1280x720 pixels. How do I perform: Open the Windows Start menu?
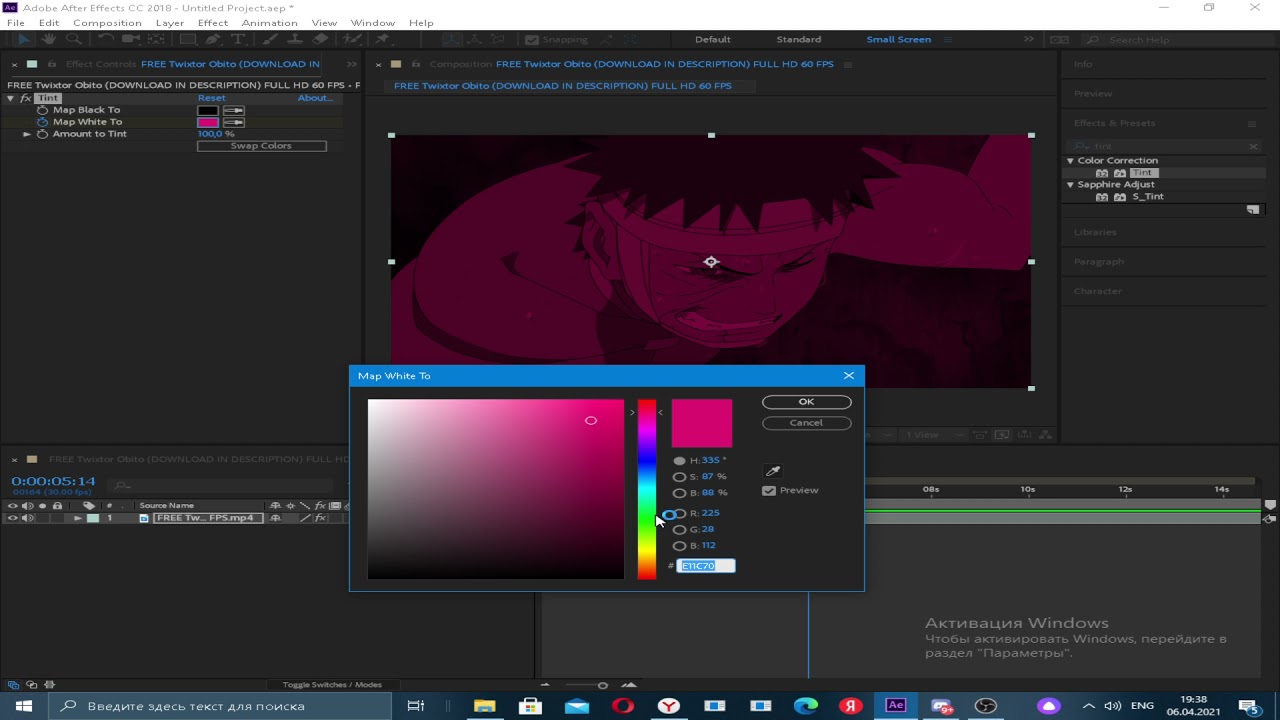point(24,705)
